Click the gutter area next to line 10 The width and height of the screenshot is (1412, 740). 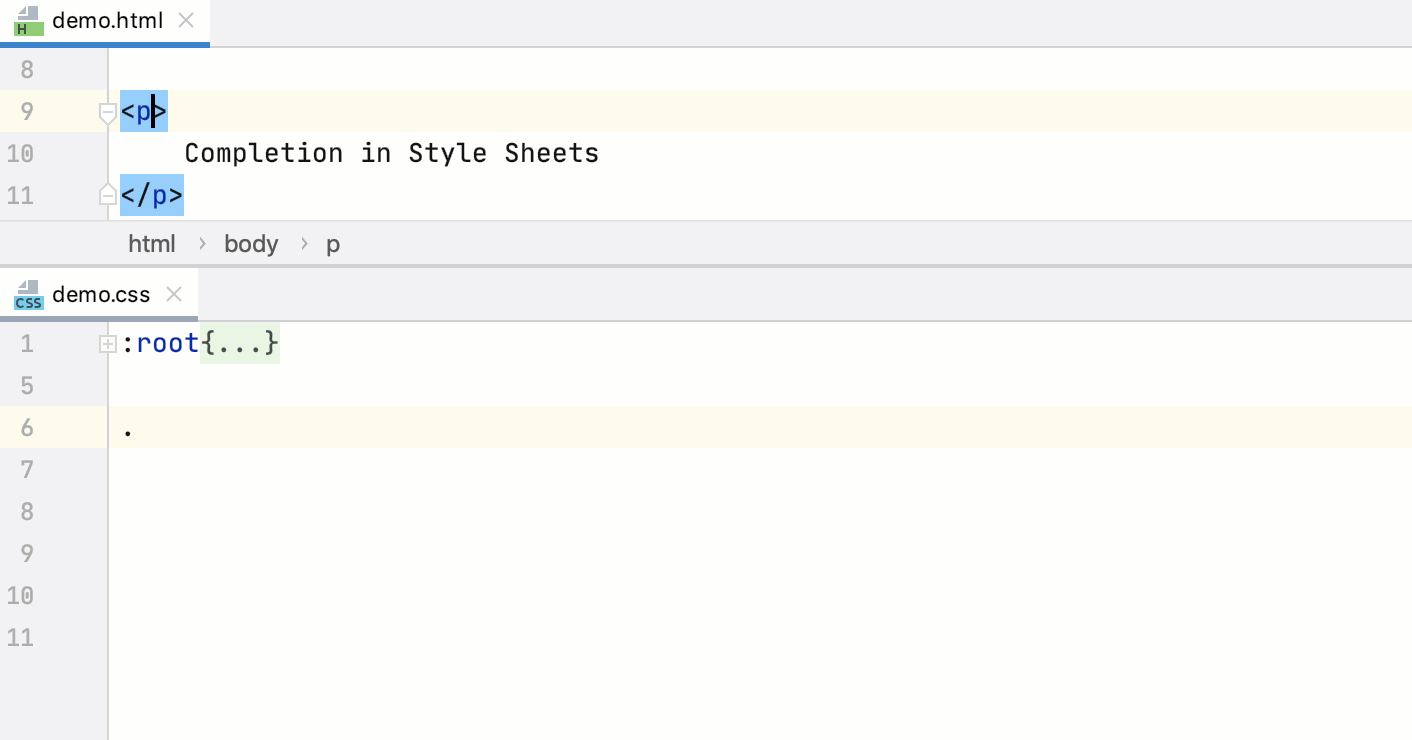pos(60,153)
